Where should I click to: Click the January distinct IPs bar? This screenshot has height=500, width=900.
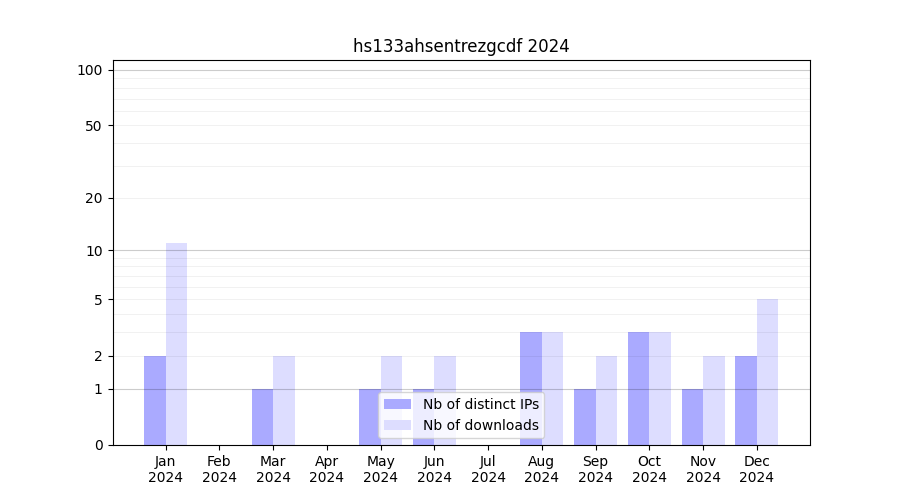(x=155, y=400)
